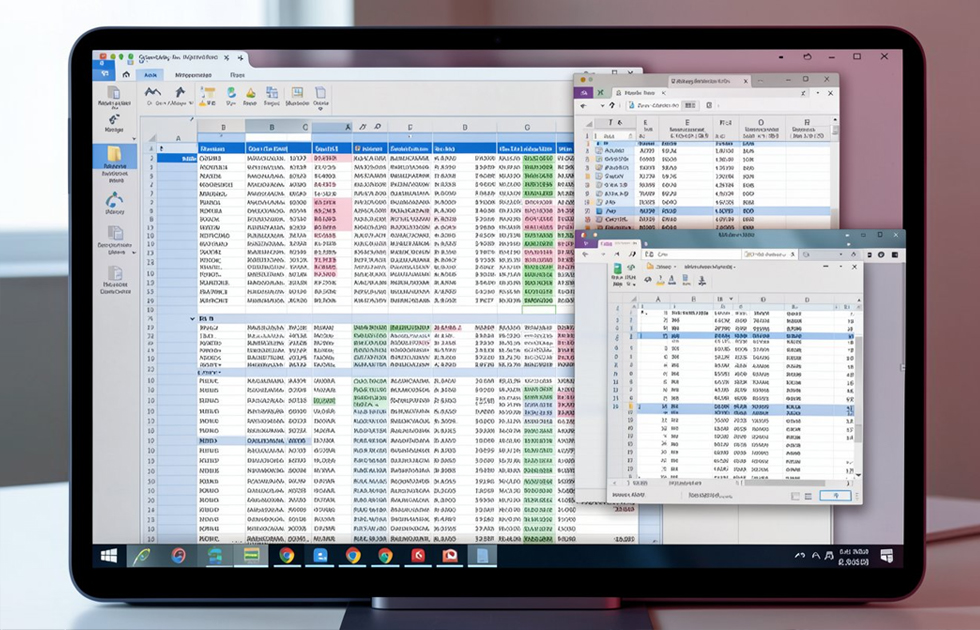The height and width of the screenshot is (630, 980).
Task: Open notification center in the system tray
Action: tap(886, 555)
